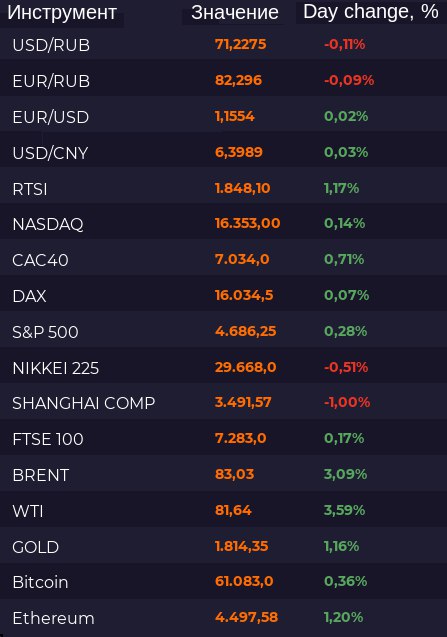Open the GOLD instrument
447x637 pixels.
pyautogui.click(x=36, y=547)
